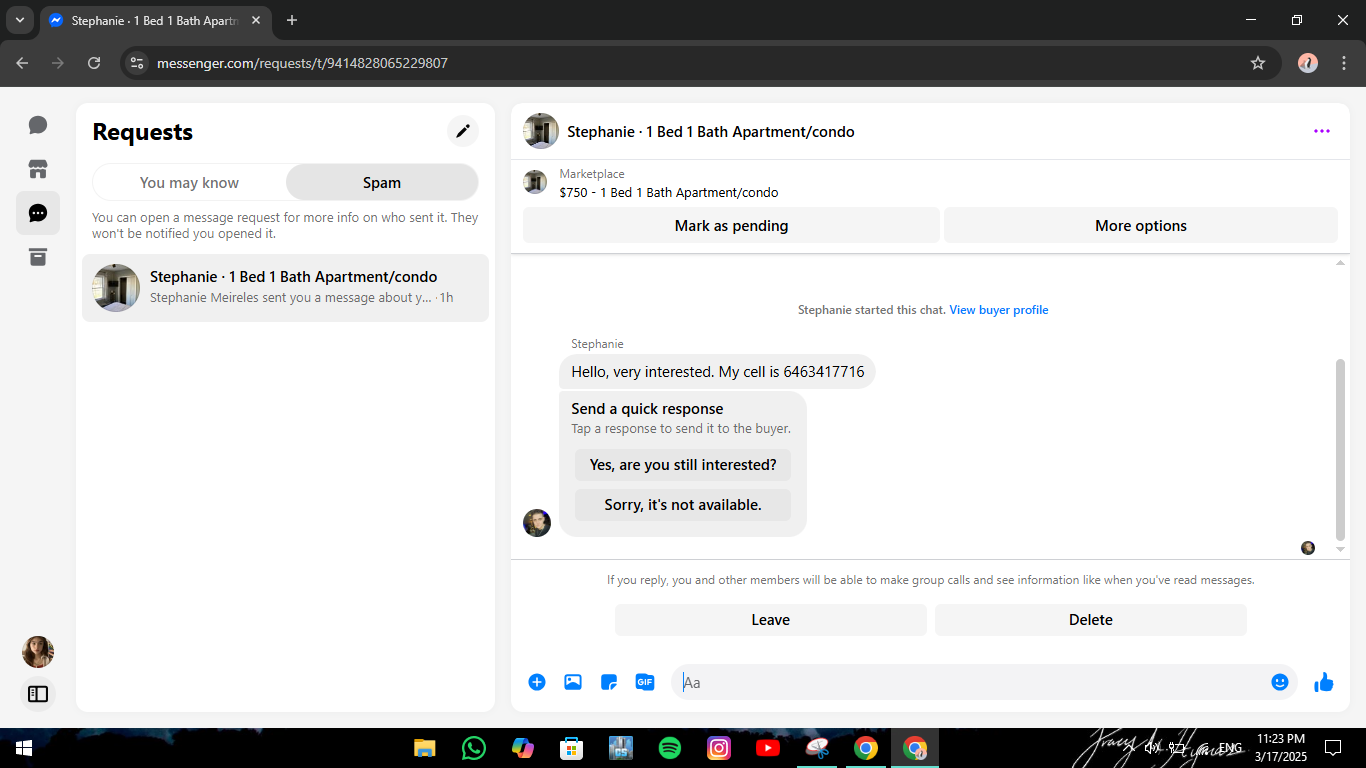Click the blue plus attachment icon

pyautogui.click(x=537, y=682)
